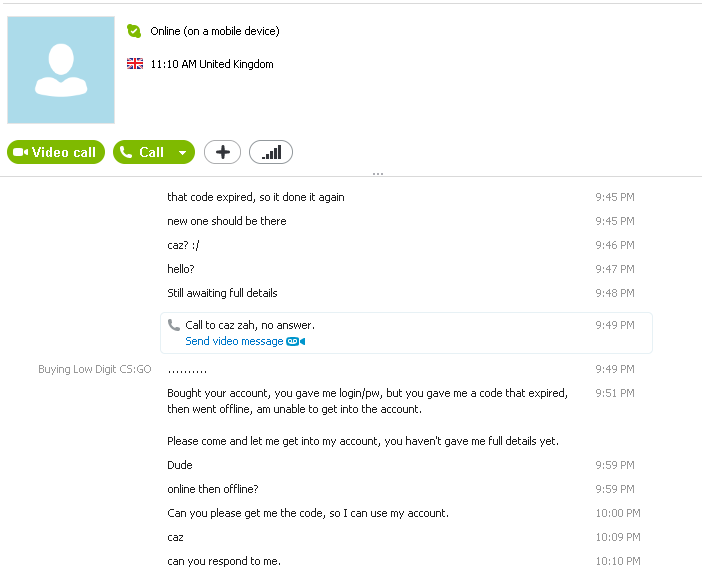Click the online status icon

pyautogui.click(x=134, y=31)
